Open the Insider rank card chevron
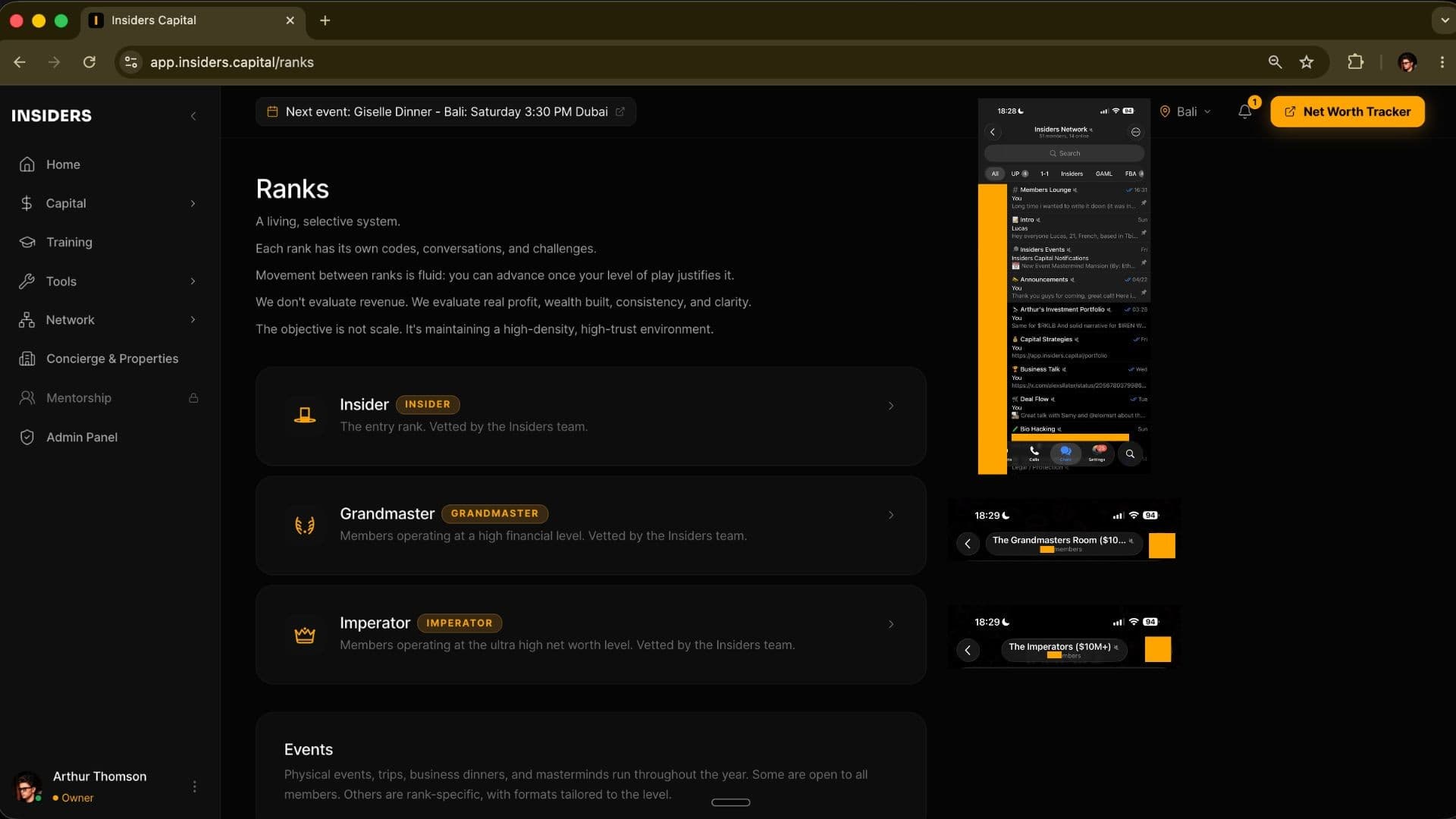This screenshot has width=1456, height=819. point(891,406)
